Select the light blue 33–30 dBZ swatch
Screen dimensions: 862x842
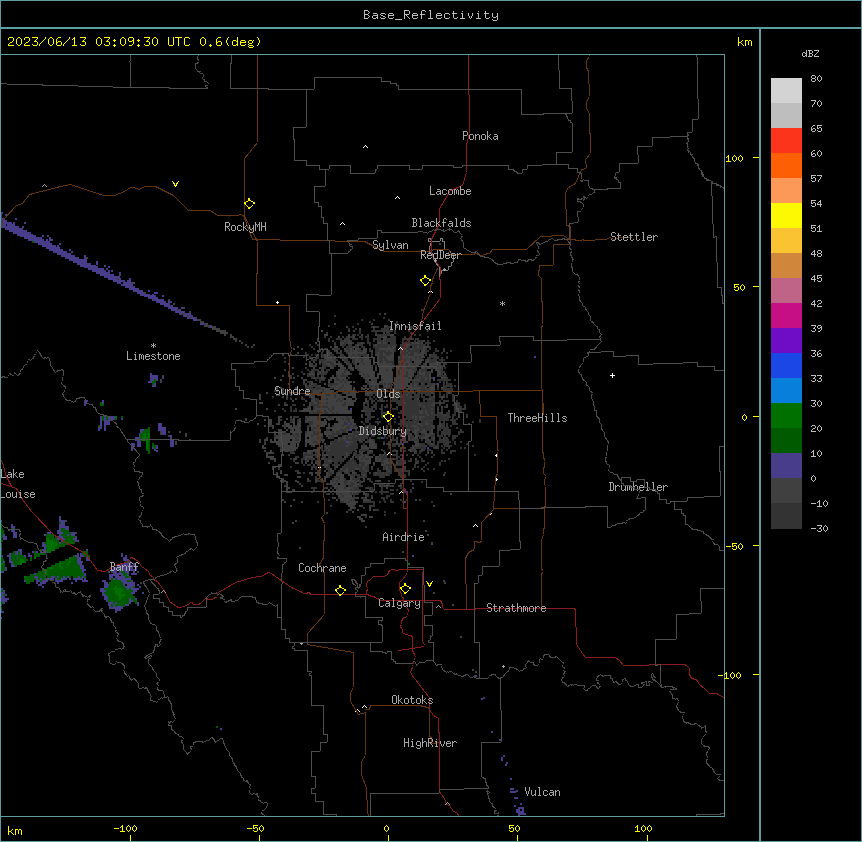[x=786, y=390]
